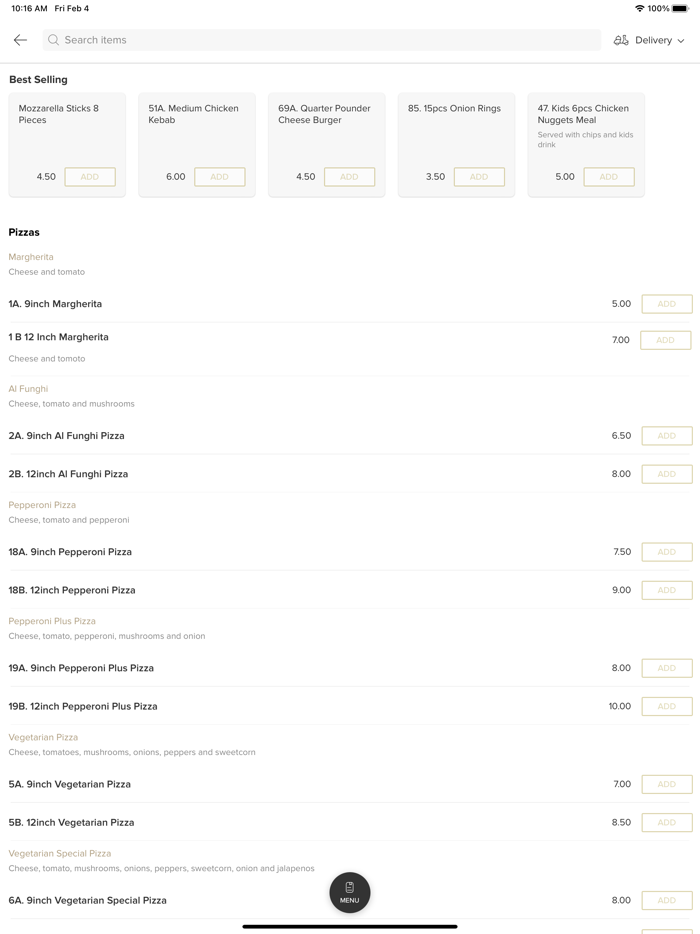Add 1A 9inch Margherita pizza
700x934 pixels.
pyautogui.click(x=667, y=304)
